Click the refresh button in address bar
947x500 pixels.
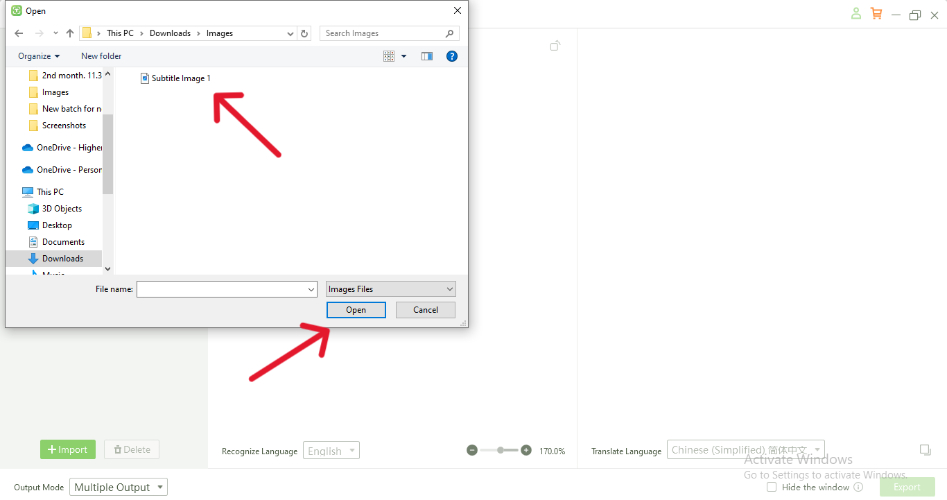click(x=304, y=33)
